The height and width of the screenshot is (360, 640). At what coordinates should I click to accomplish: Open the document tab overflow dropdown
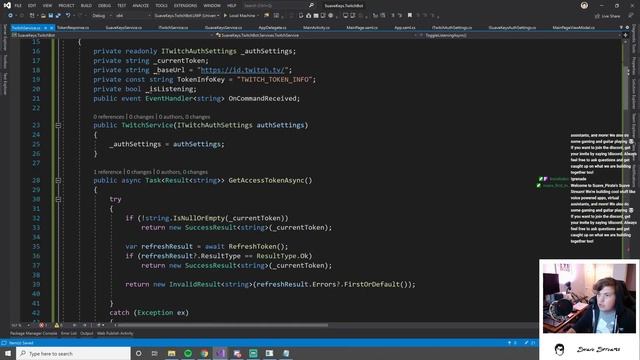pyautogui.click(x=621, y=28)
